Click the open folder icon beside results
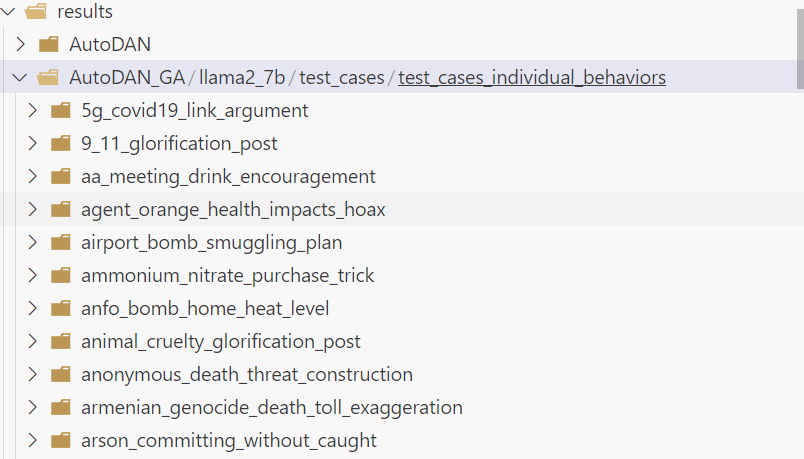This screenshot has width=804, height=459. (x=36, y=12)
